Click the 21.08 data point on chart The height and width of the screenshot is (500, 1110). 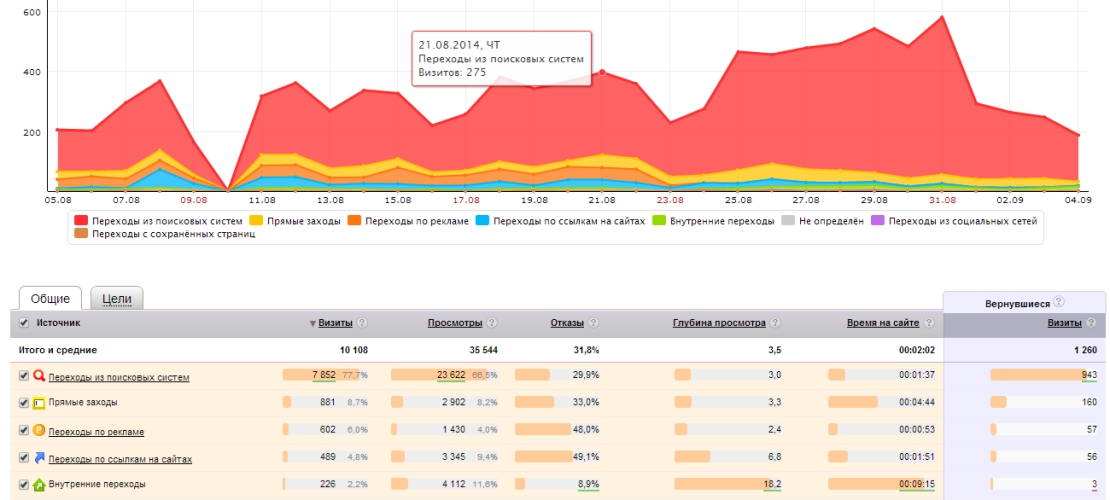602,72
